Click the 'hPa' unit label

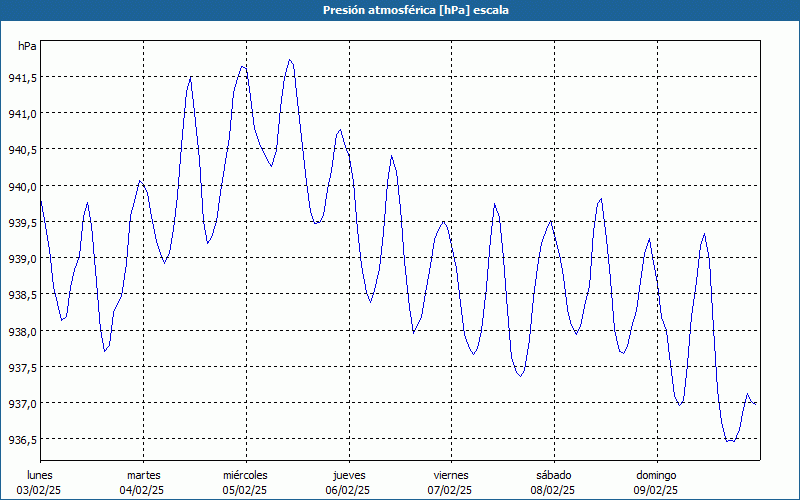click(27, 46)
